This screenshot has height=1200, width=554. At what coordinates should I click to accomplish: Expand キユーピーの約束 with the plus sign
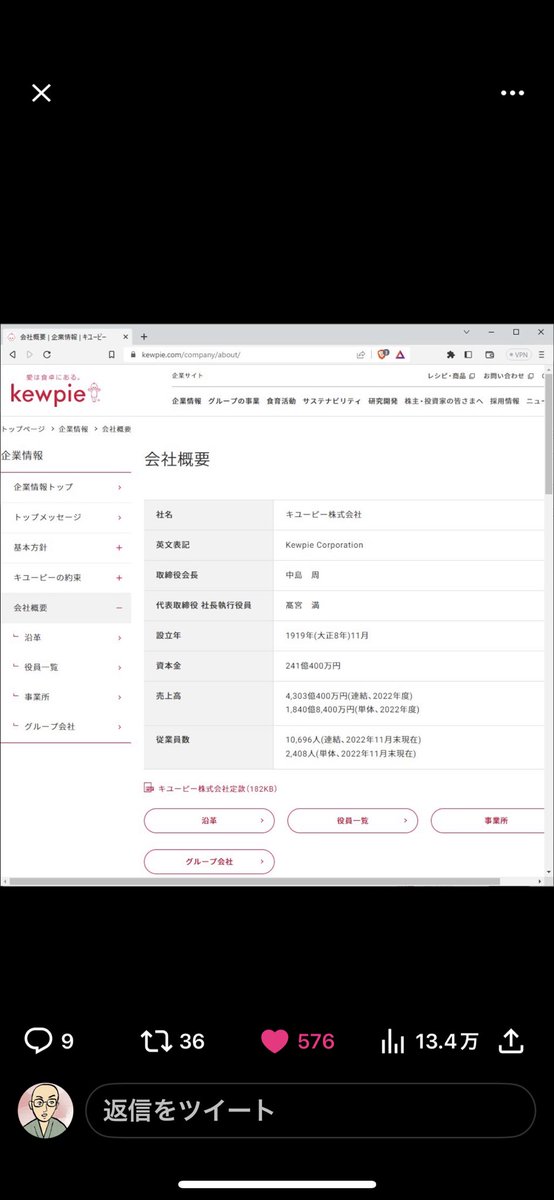(119, 577)
